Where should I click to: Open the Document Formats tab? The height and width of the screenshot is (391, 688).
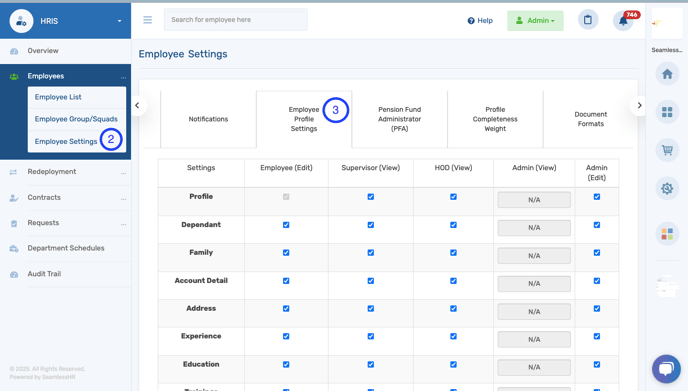(x=591, y=119)
